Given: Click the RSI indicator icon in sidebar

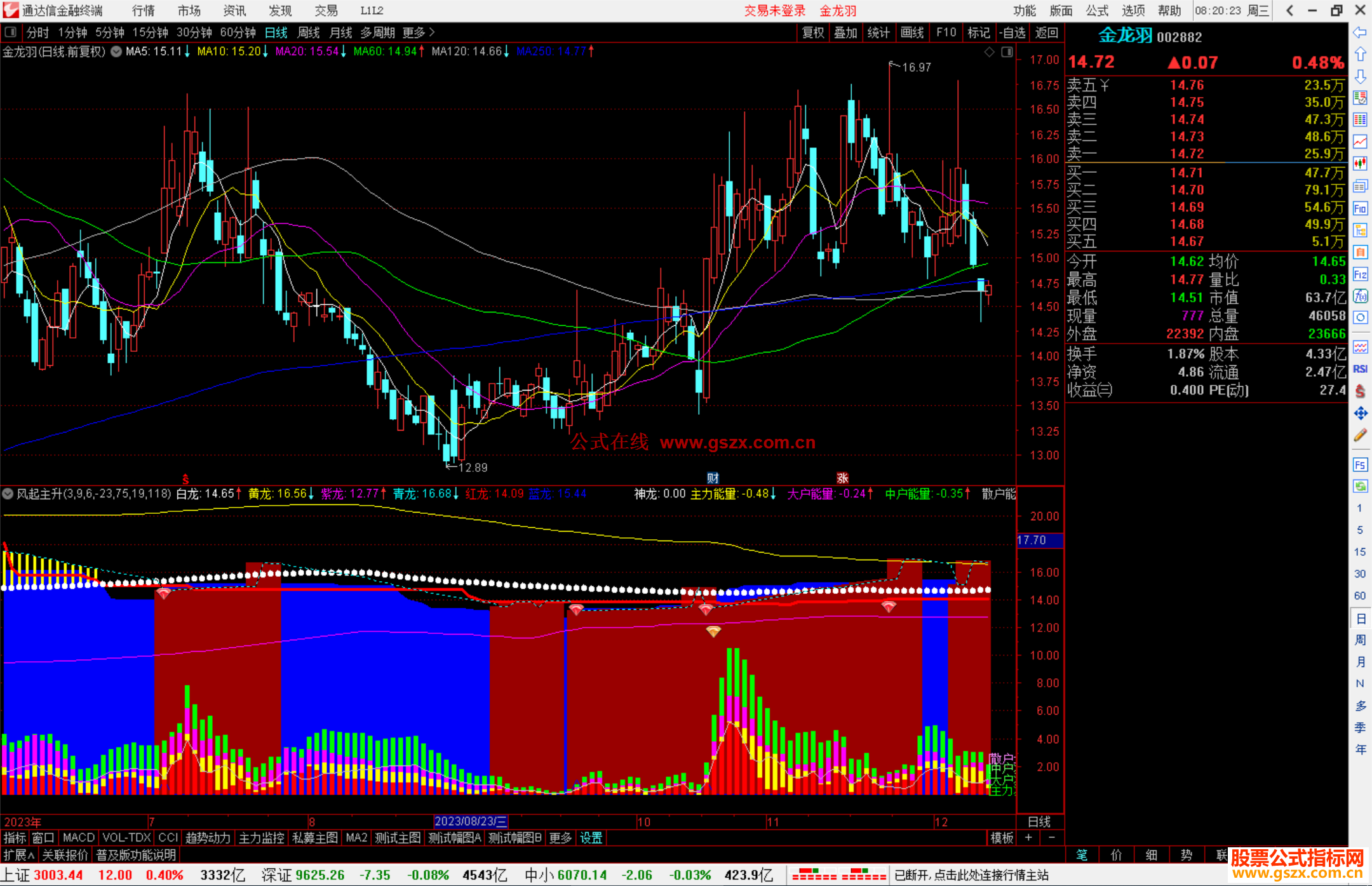Looking at the screenshot, I should (x=1360, y=369).
